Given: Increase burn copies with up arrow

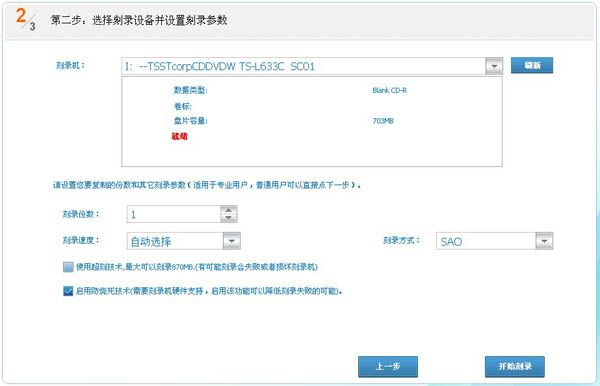Looking at the screenshot, I should [228, 210].
